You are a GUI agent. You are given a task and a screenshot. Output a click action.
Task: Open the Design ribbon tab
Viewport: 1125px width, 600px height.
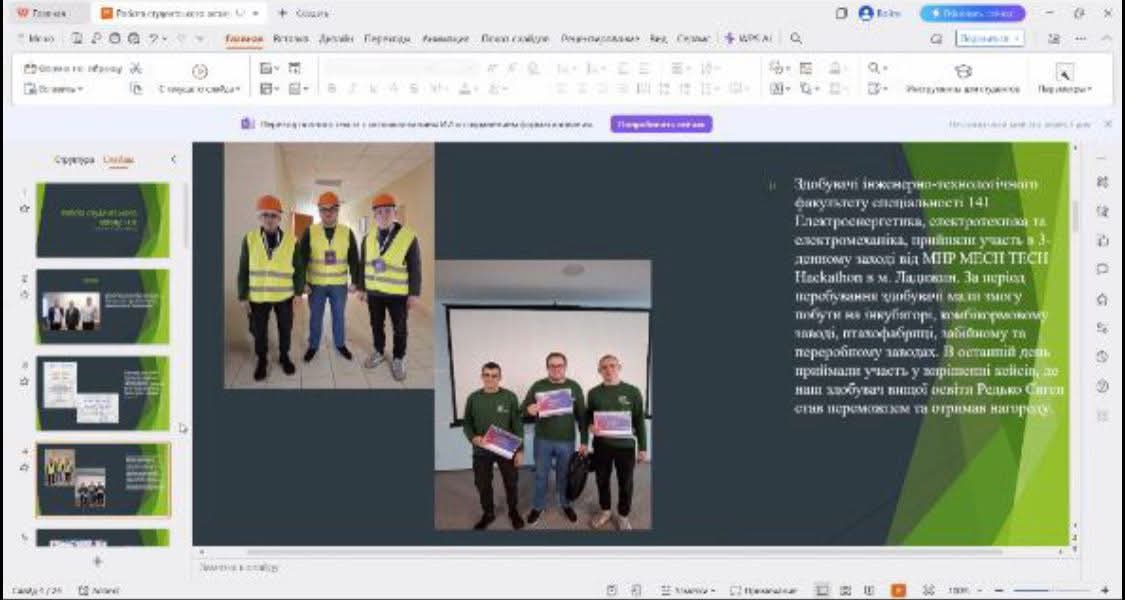[x=336, y=39]
